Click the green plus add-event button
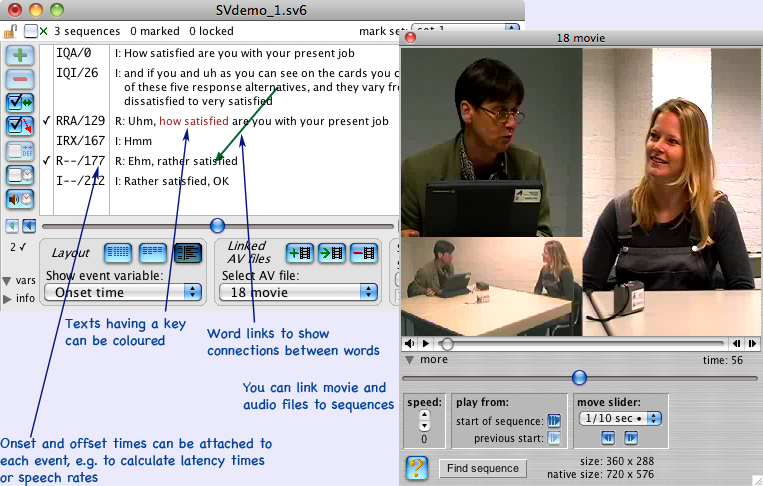Screen dimensions: 763x486 pos(20,55)
